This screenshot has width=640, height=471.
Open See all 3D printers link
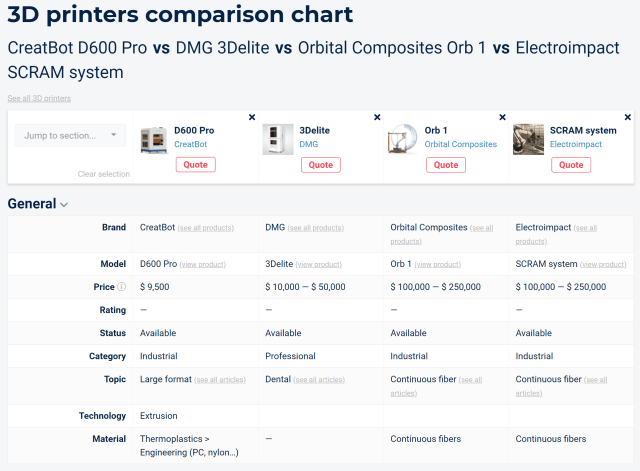coord(39,98)
